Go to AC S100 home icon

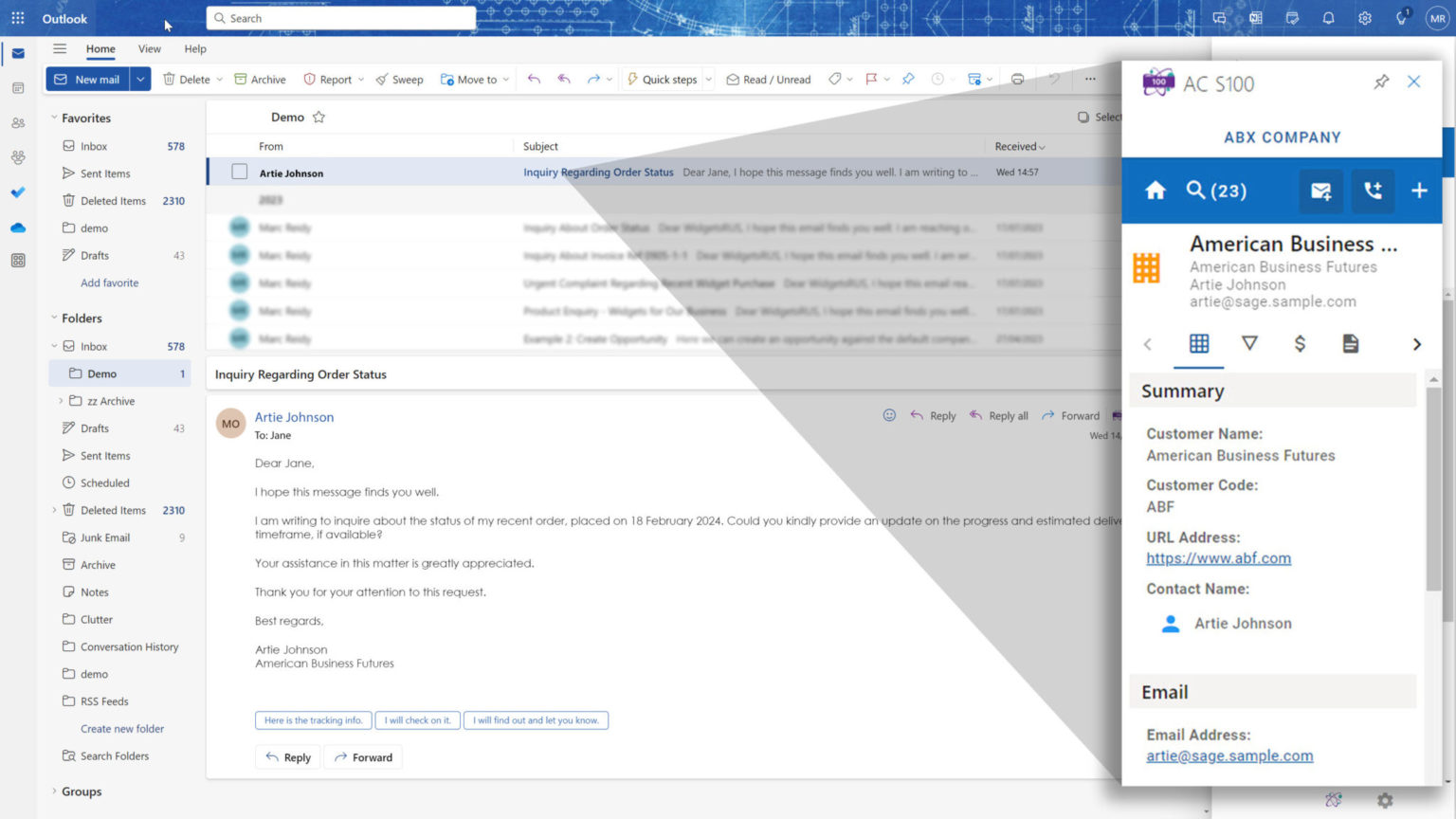[1155, 191]
